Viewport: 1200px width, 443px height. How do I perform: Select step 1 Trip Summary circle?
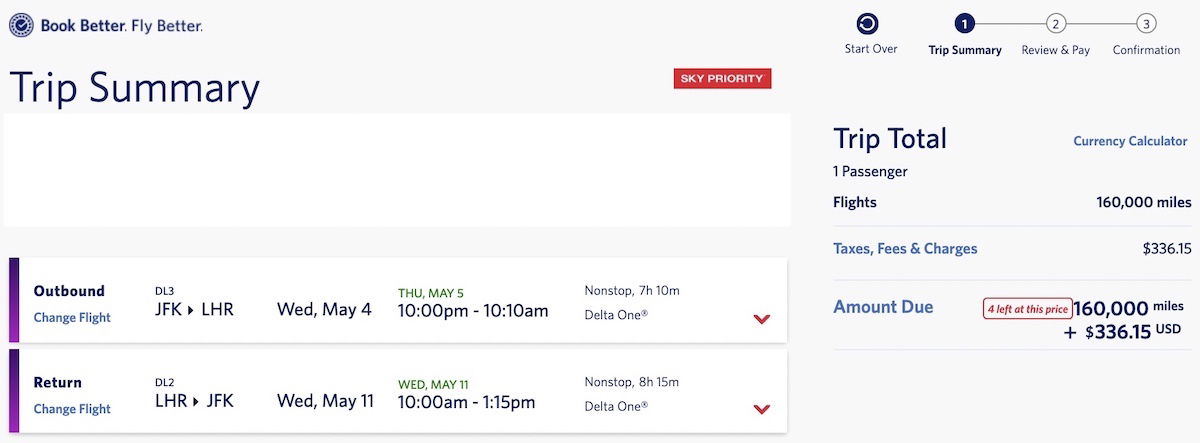pyautogui.click(x=964, y=23)
